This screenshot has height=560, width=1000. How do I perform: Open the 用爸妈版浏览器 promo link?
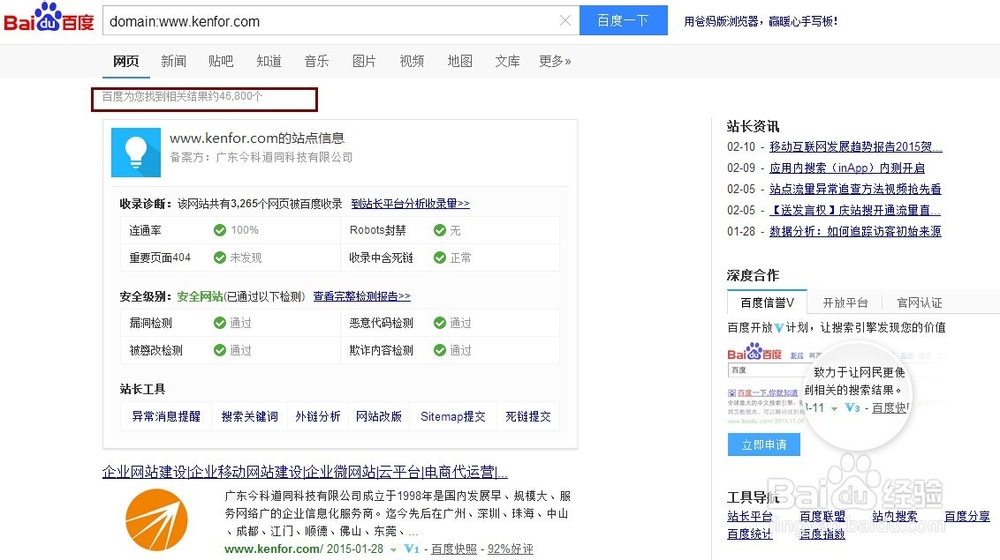(761, 21)
